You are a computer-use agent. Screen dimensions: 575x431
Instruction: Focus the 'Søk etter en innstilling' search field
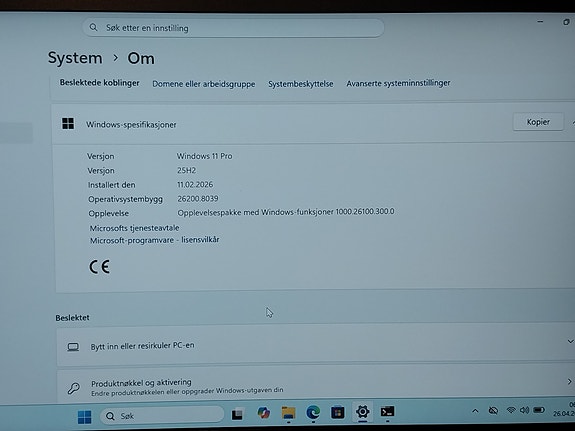(233, 28)
